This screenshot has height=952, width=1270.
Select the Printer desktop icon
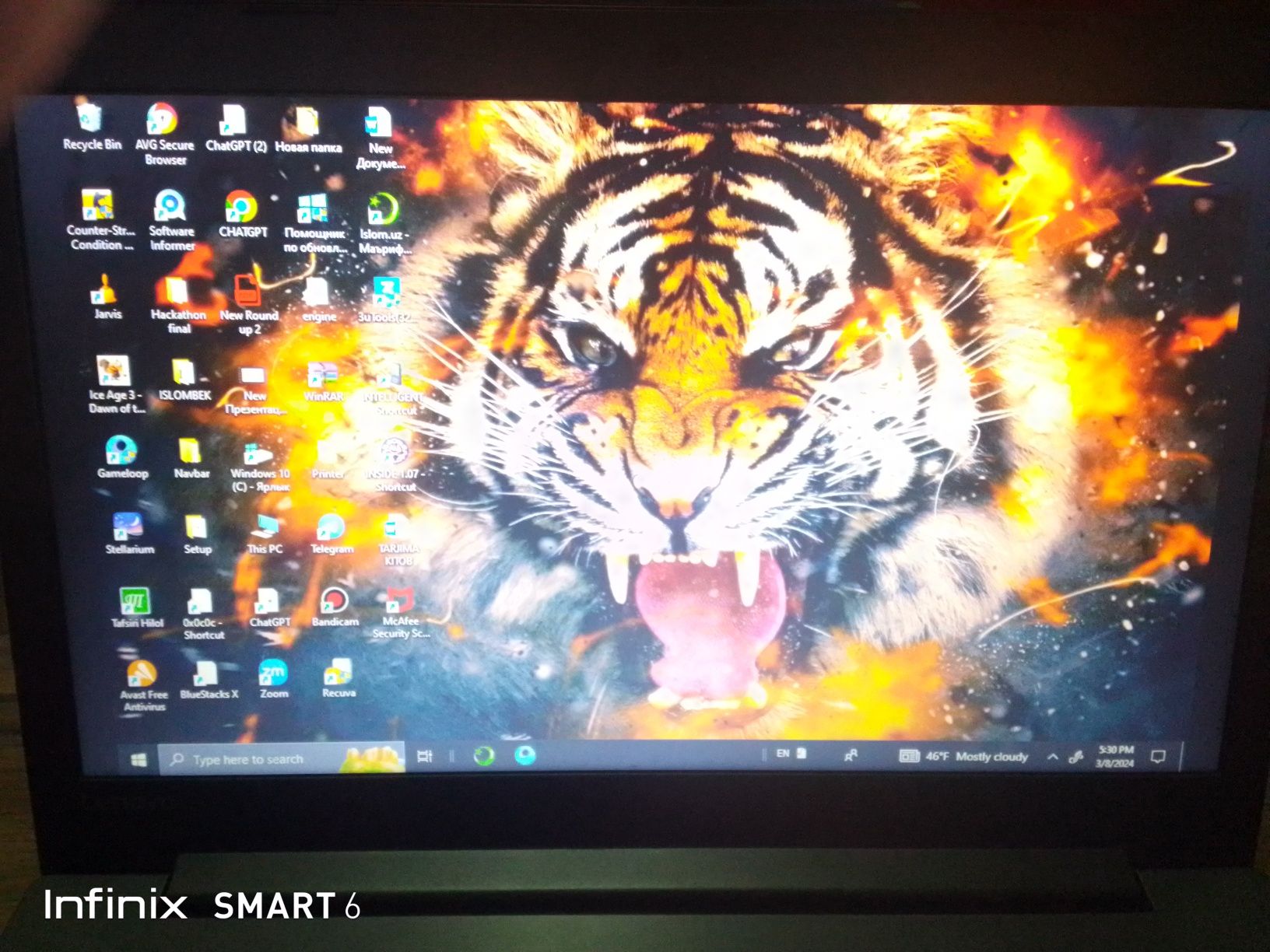pyautogui.click(x=328, y=458)
